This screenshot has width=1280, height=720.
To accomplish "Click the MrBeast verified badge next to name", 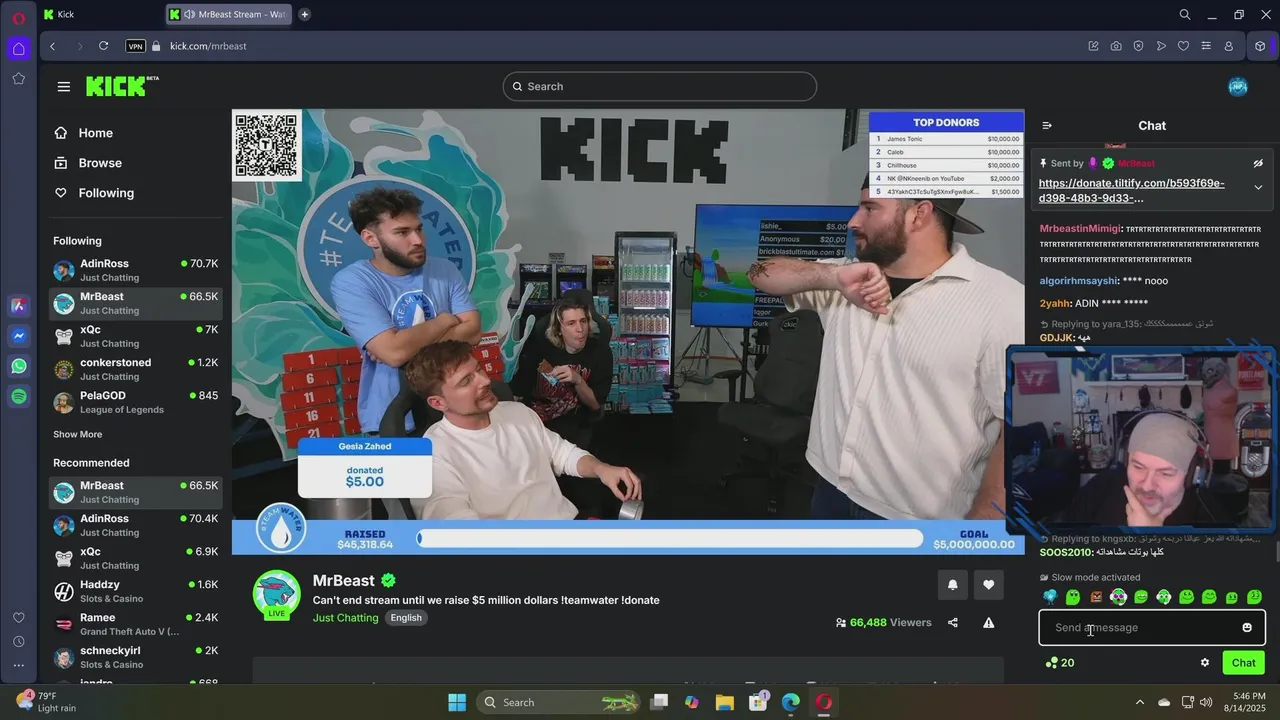I will pos(388,581).
